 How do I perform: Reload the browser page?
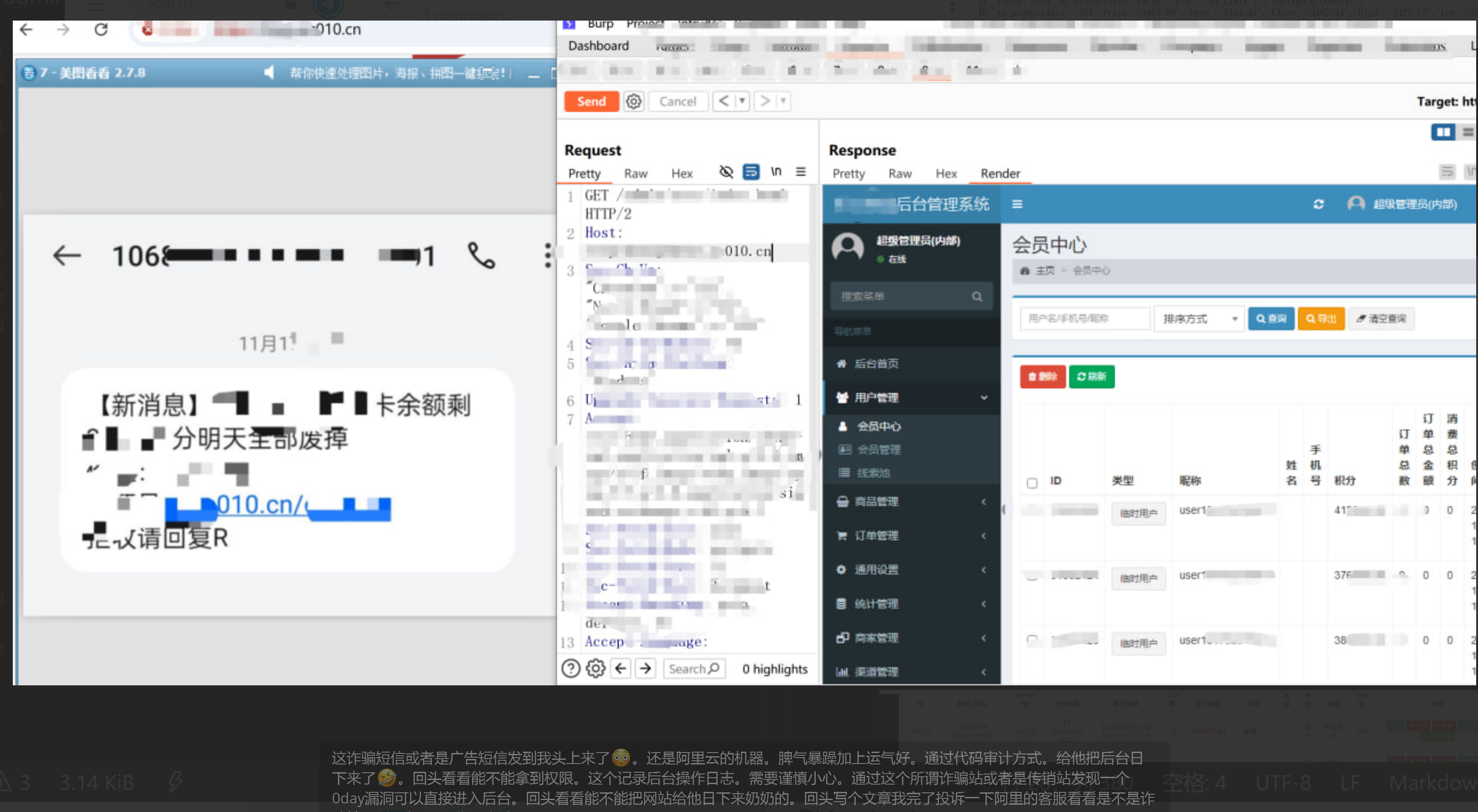point(101,29)
